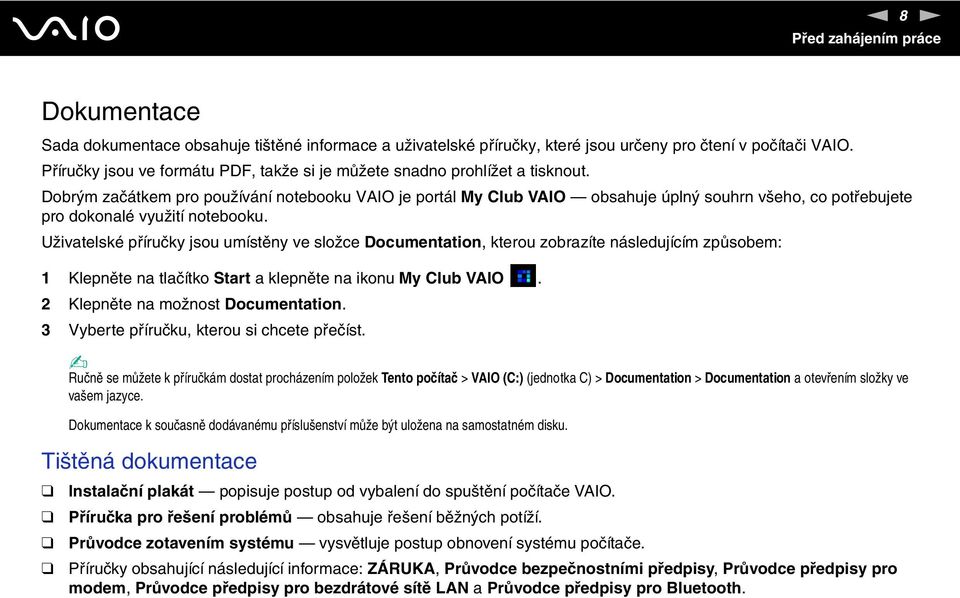
Task: Click the bullet box before Průvodce zotavením systému
Action: tap(47, 542)
